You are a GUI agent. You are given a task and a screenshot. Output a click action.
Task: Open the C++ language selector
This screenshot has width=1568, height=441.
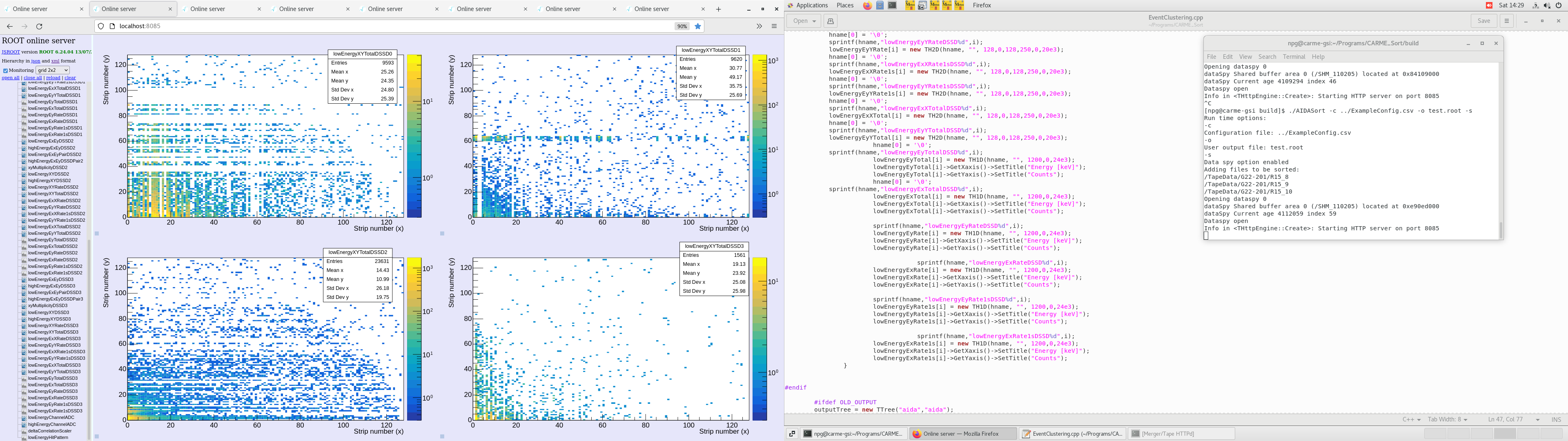[x=1411, y=419]
